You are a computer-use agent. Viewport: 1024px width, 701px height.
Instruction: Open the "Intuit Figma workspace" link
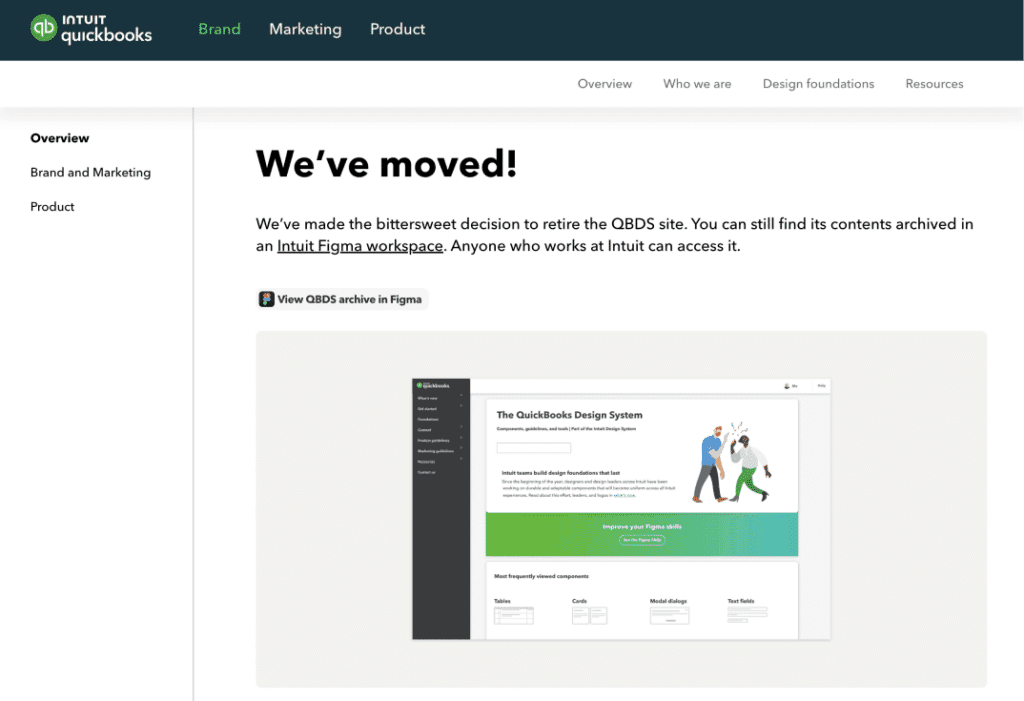point(359,245)
